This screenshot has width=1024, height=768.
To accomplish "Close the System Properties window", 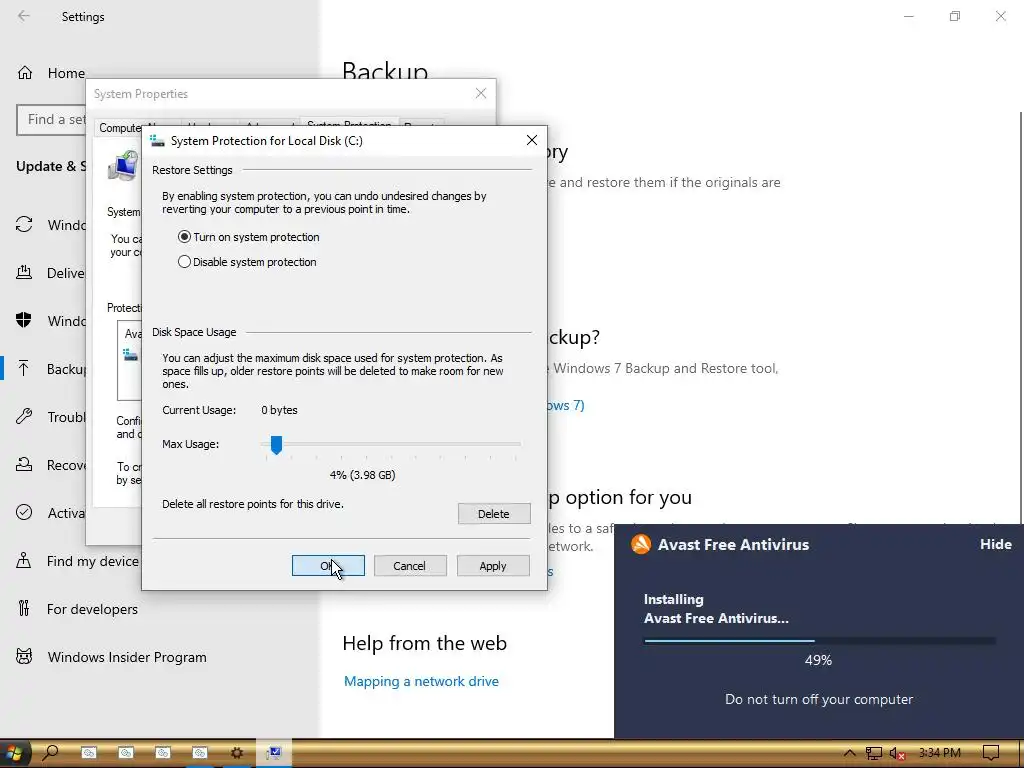I will point(481,93).
